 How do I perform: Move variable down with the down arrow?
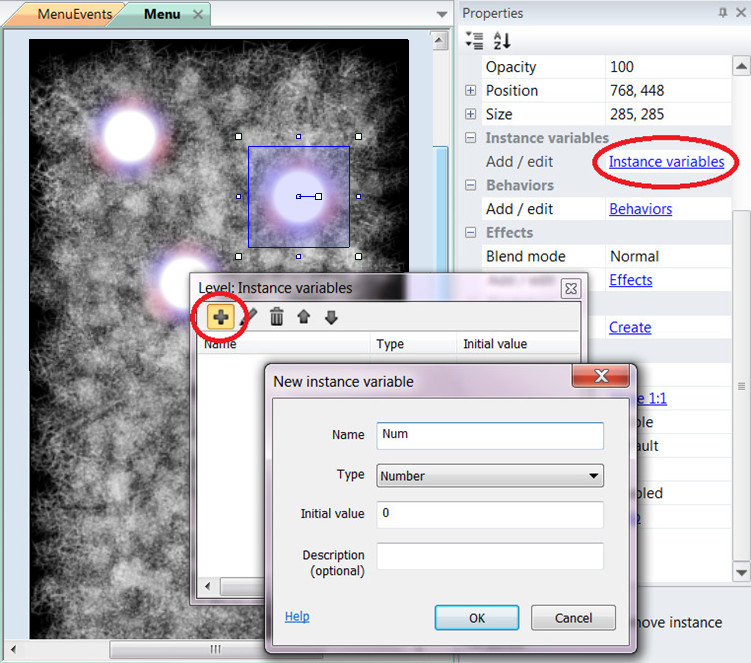point(331,317)
